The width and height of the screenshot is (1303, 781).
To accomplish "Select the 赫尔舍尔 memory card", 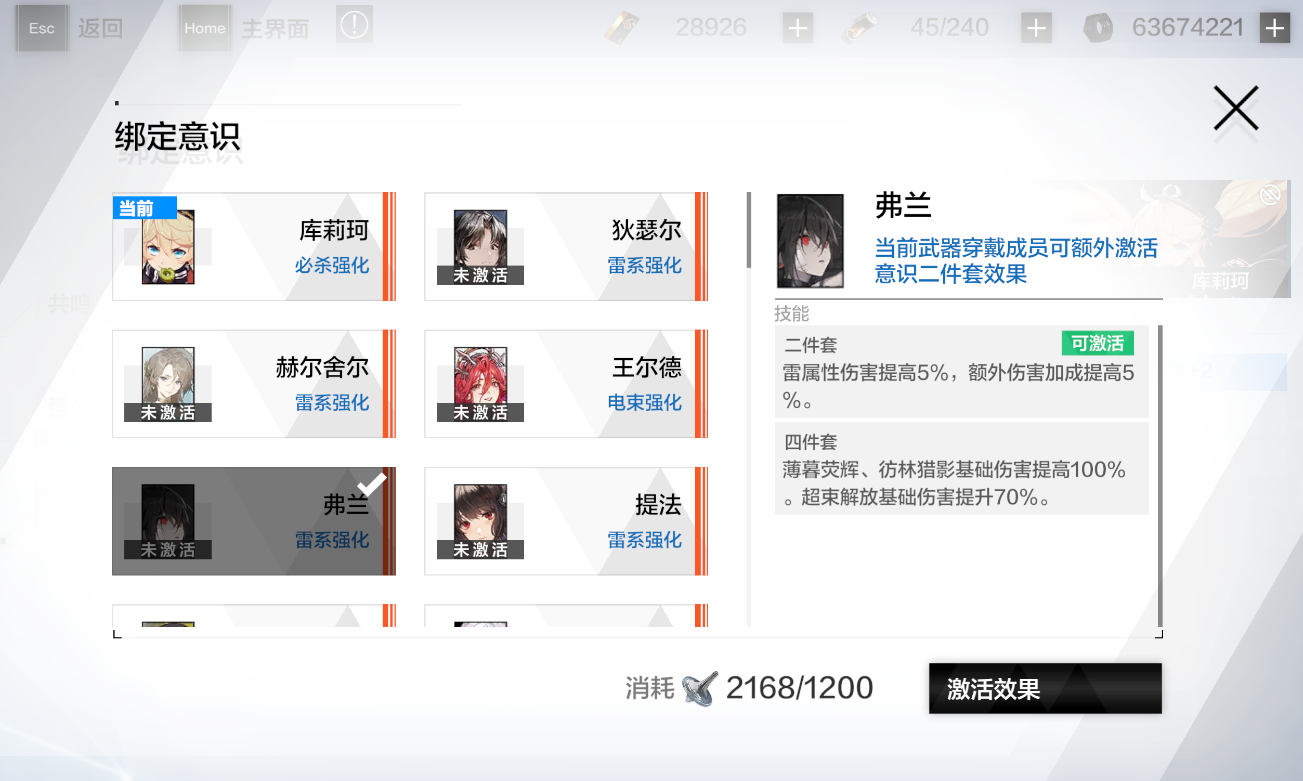I will pyautogui.click(x=254, y=384).
